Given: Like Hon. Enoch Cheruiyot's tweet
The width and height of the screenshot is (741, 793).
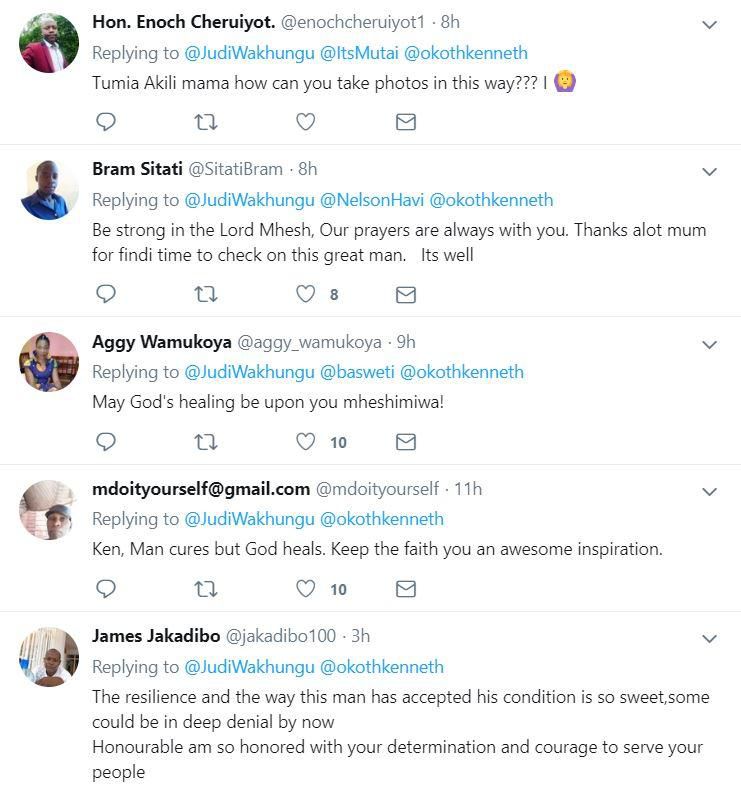Looking at the screenshot, I should coord(306,122).
